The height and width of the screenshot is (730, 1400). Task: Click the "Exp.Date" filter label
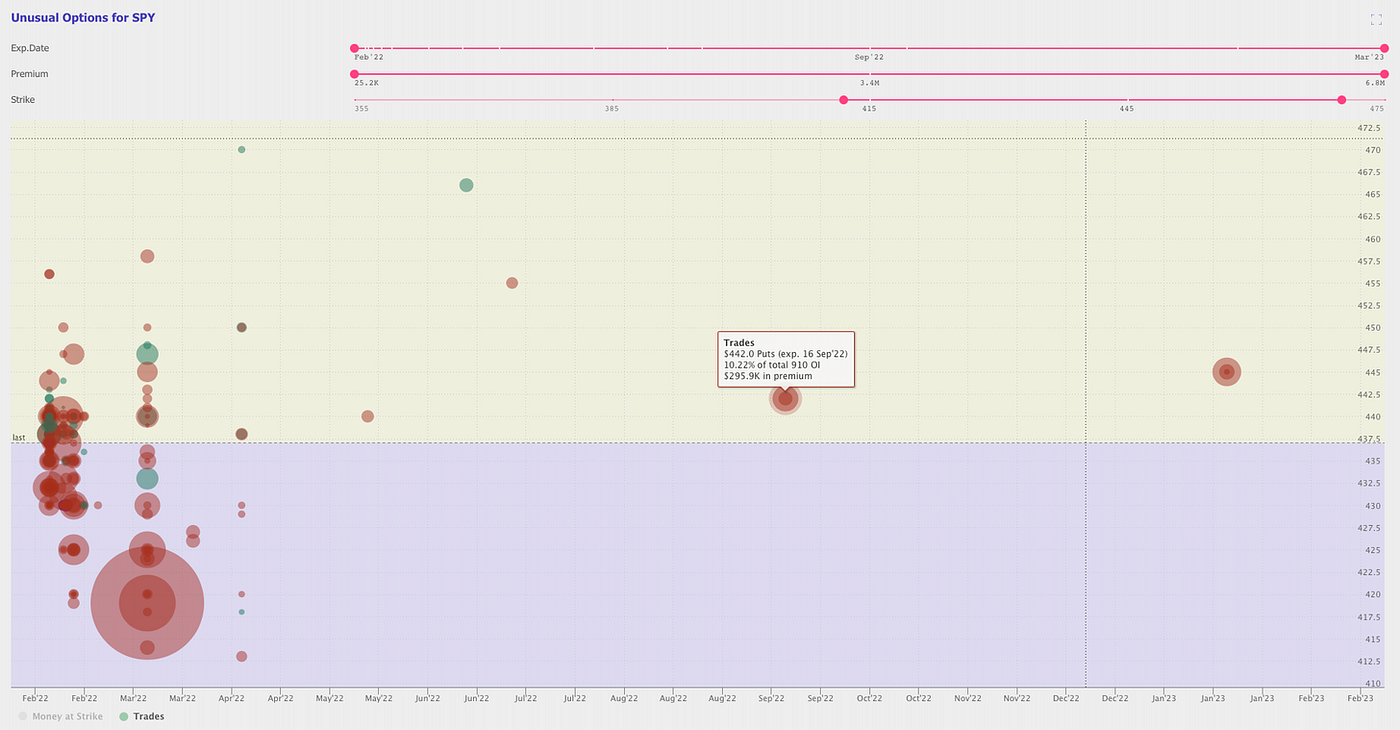click(30, 48)
